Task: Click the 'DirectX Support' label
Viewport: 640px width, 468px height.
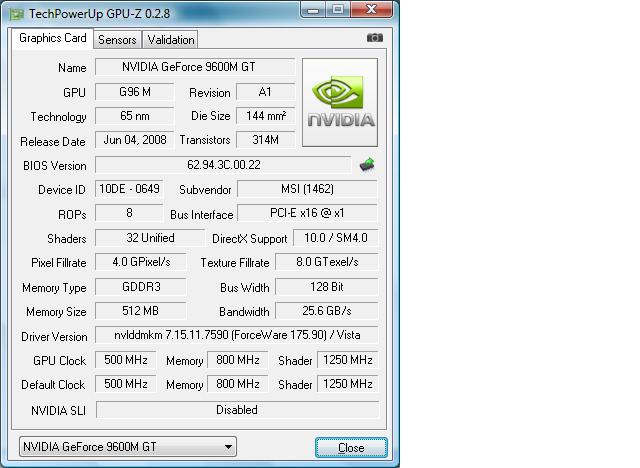Action: coord(249,239)
